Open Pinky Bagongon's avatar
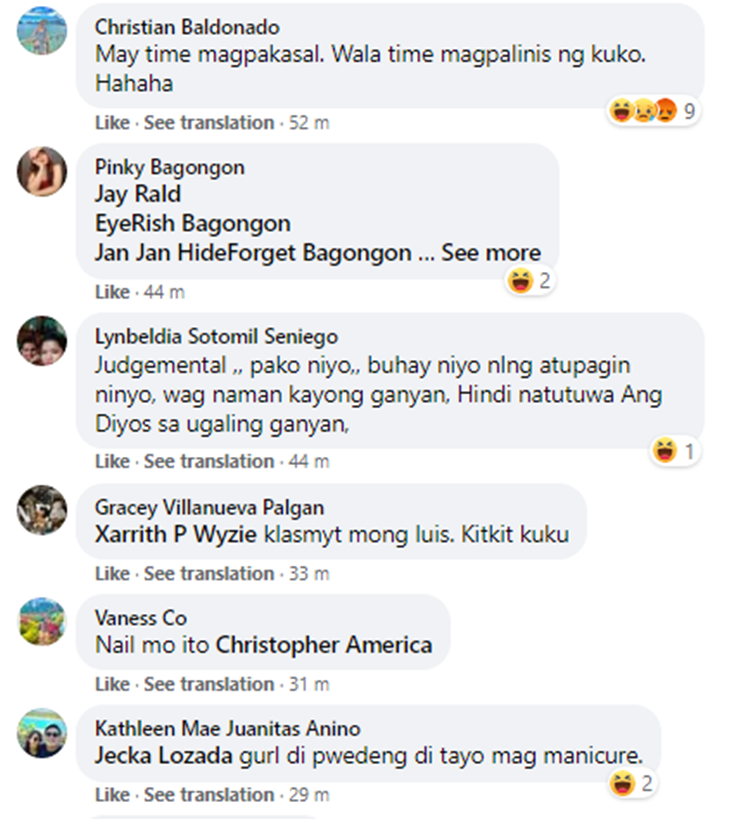 click(x=42, y=171)
